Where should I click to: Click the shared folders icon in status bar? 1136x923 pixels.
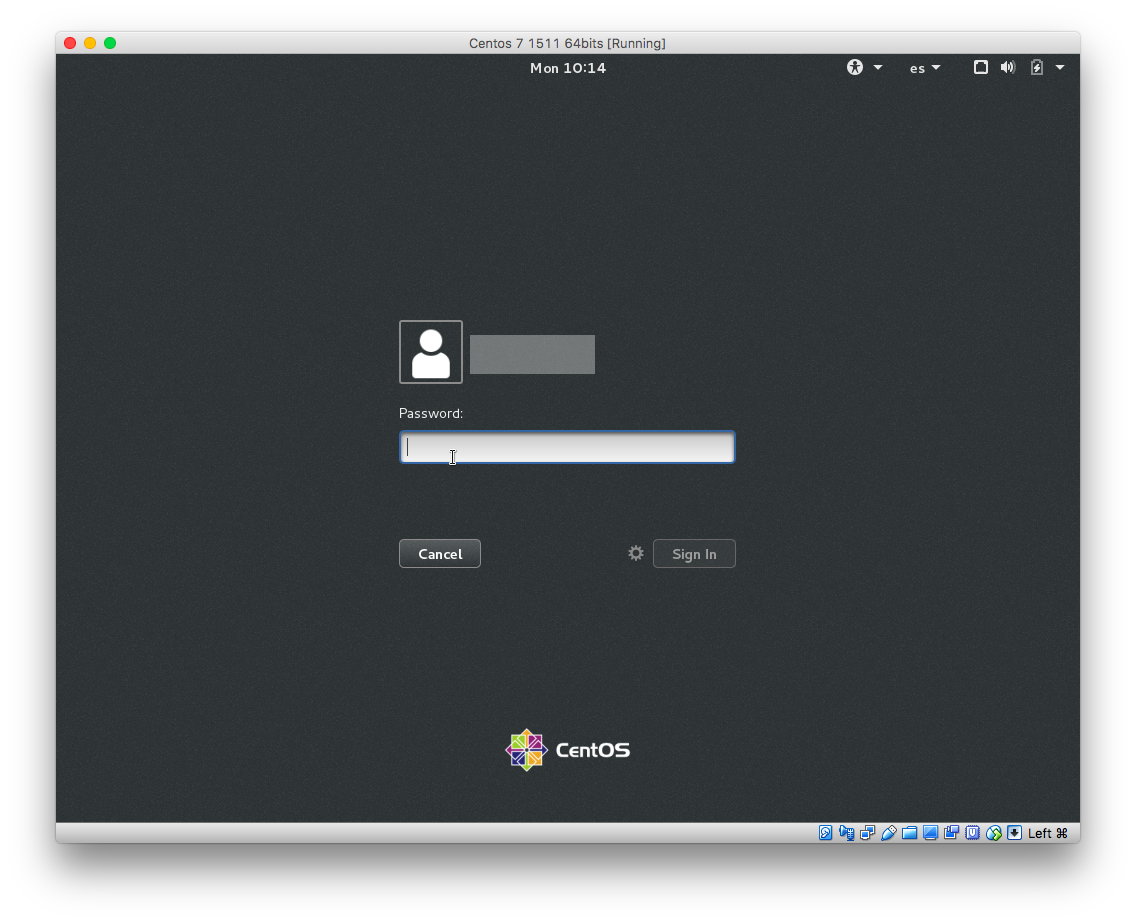[910, 832]
